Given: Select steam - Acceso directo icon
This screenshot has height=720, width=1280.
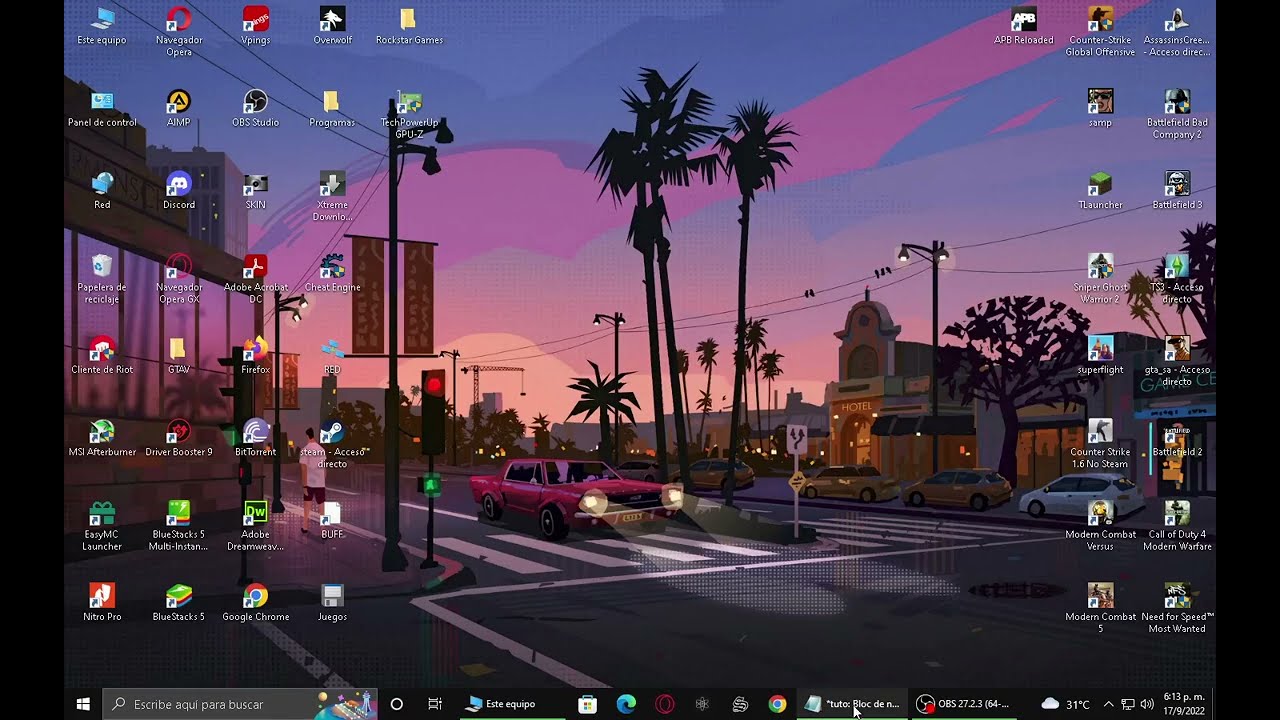Looking at the screenshot, I should click(x=332, y=443).
